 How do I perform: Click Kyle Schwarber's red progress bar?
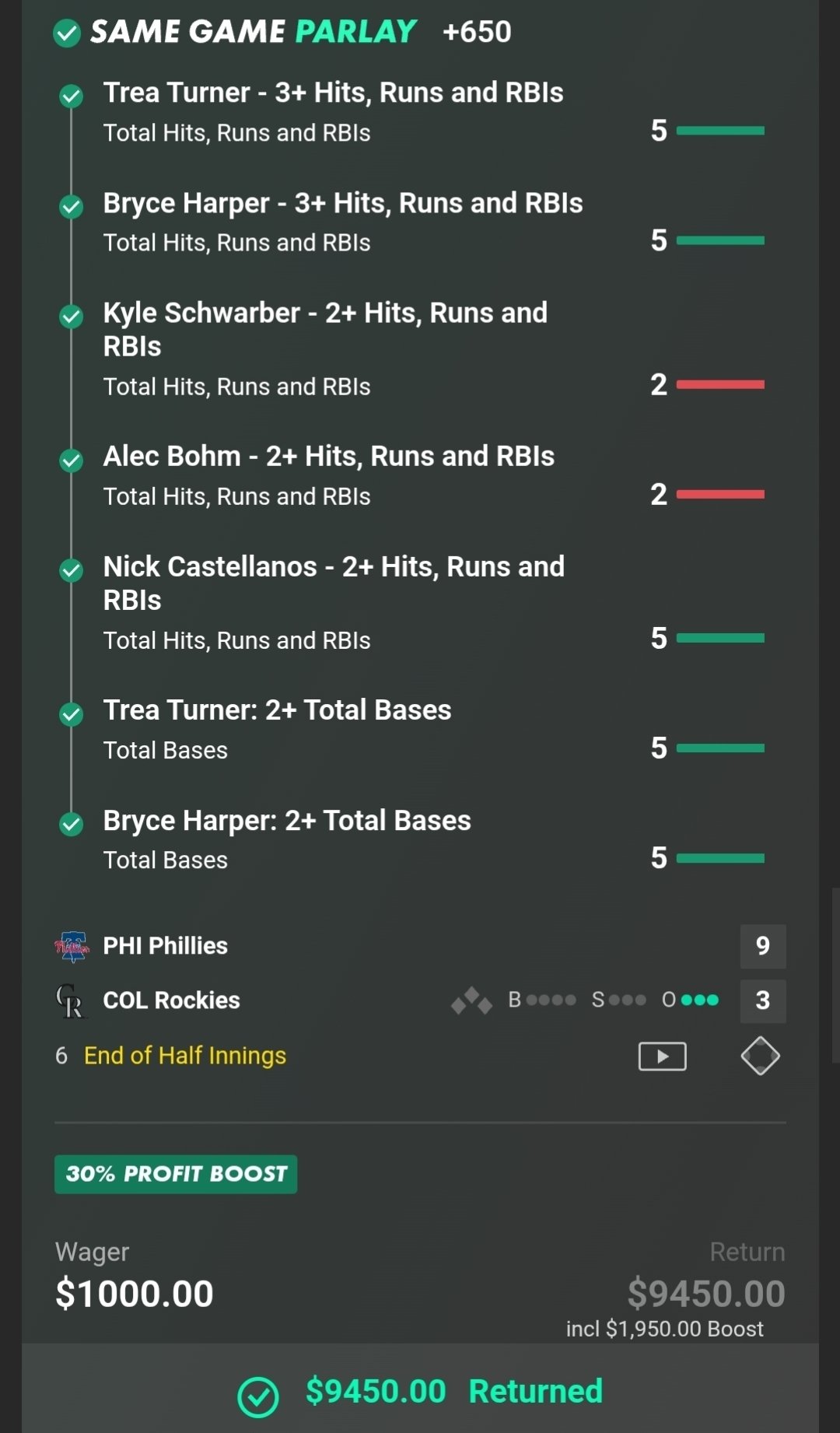[720, 384]
